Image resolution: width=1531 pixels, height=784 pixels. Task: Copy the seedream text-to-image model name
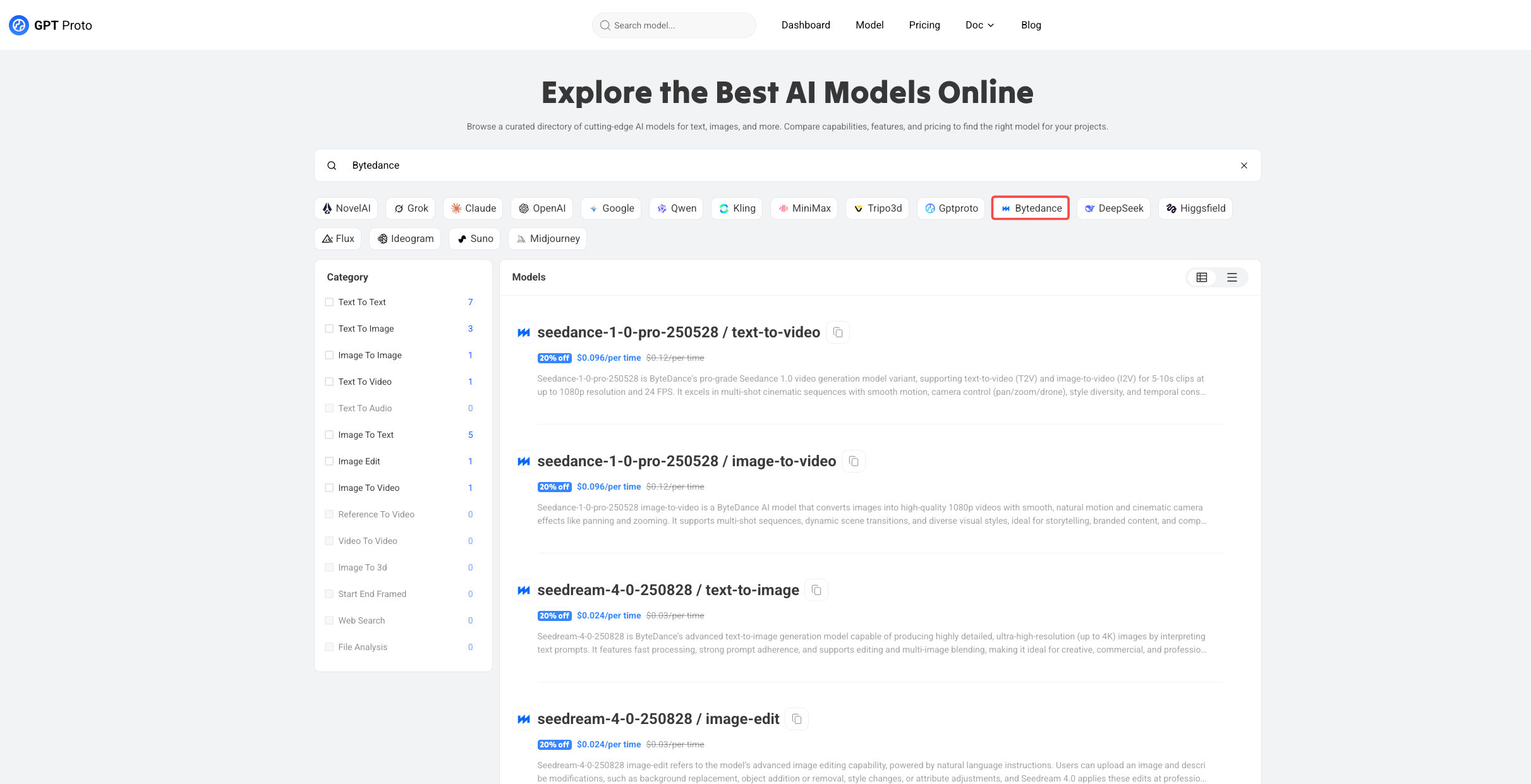coord(816,590)
